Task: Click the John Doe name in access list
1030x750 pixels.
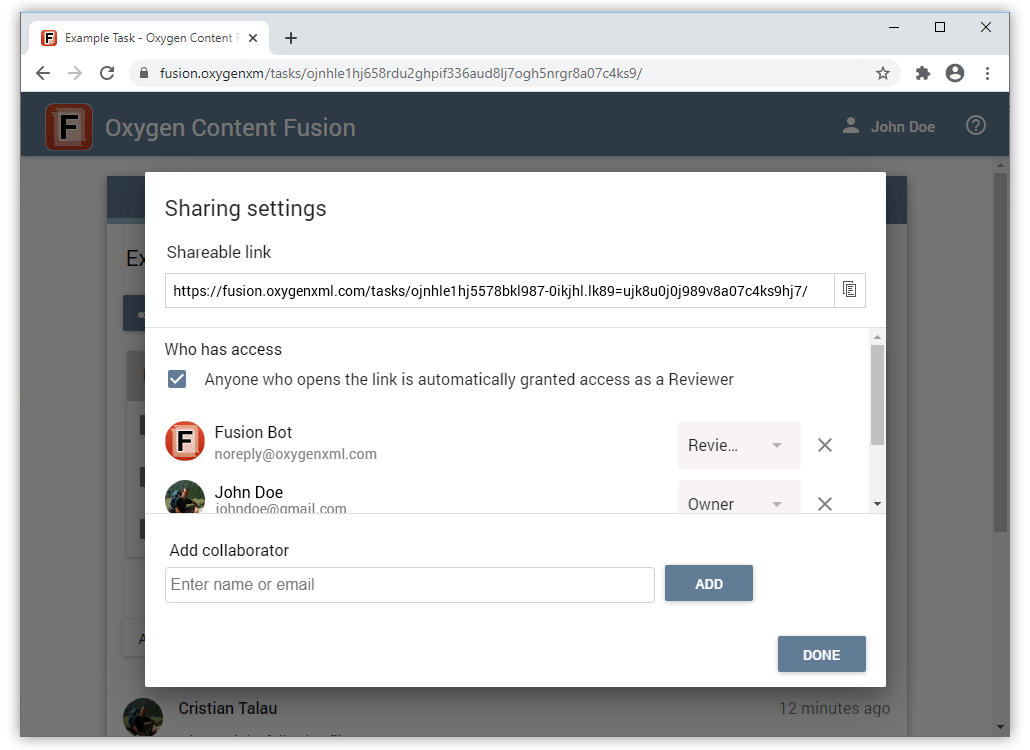Action: (249, 492)
